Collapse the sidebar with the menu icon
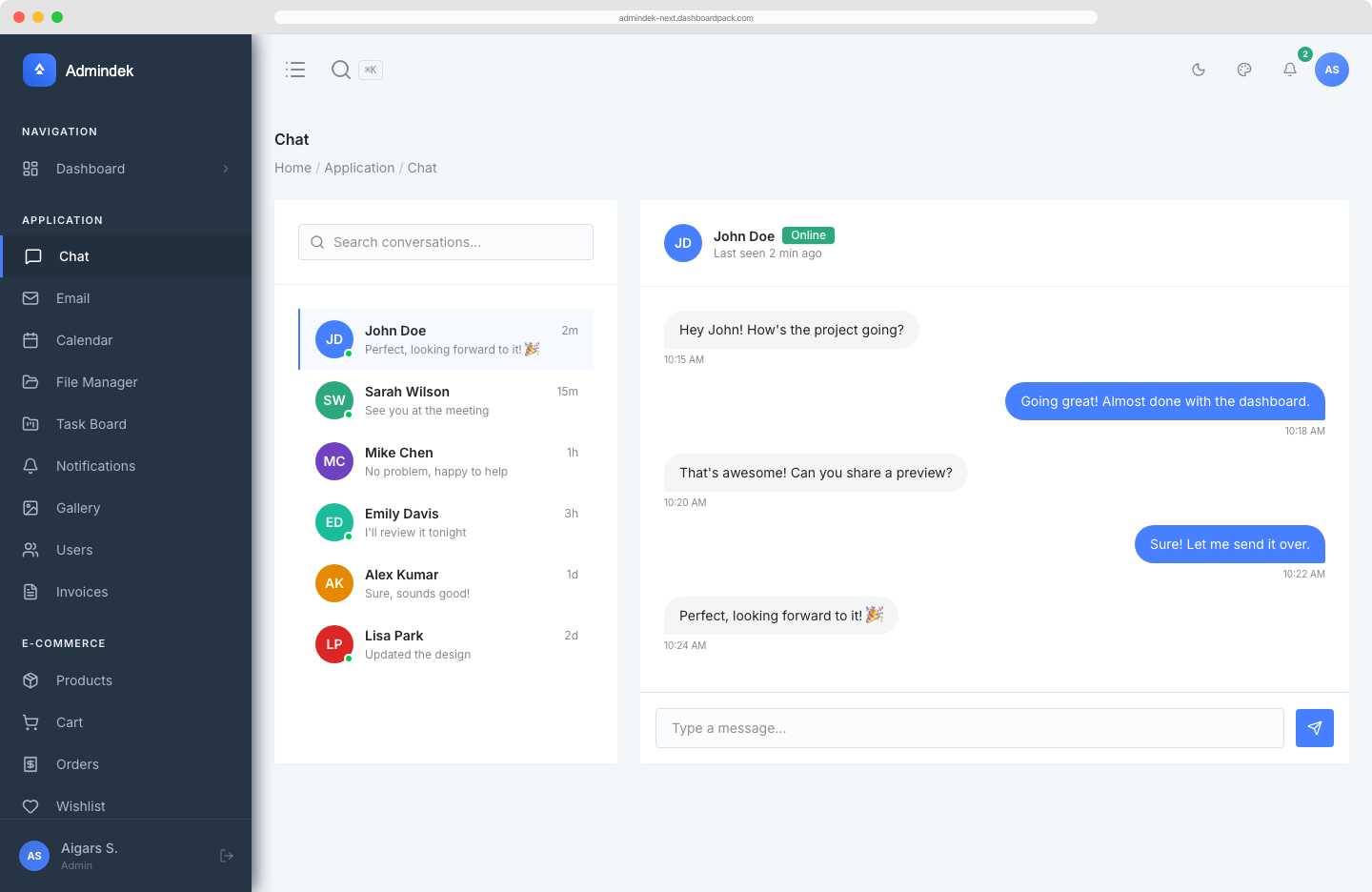1372x892 pixels. 295,69
